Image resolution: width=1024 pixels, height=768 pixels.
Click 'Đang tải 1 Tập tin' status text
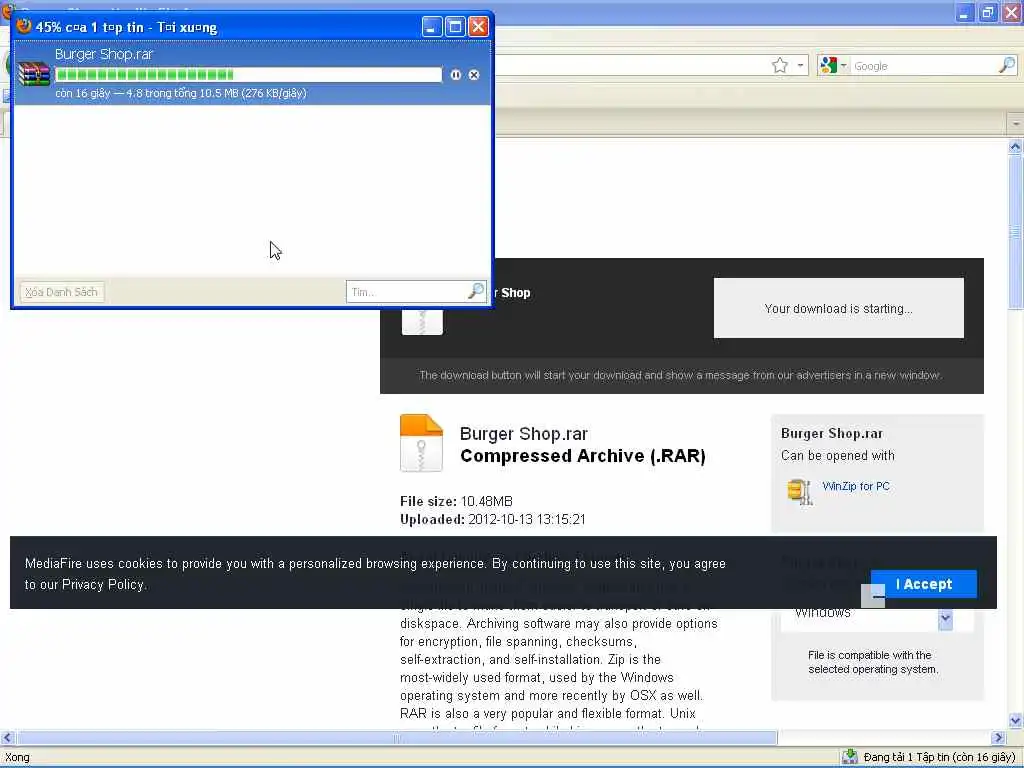tap(939, 757)
